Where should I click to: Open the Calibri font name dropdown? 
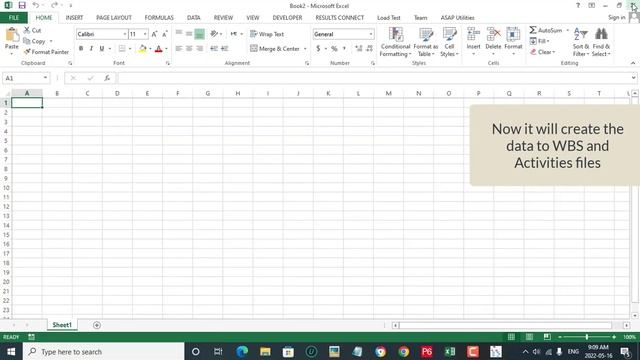(124, 34)
